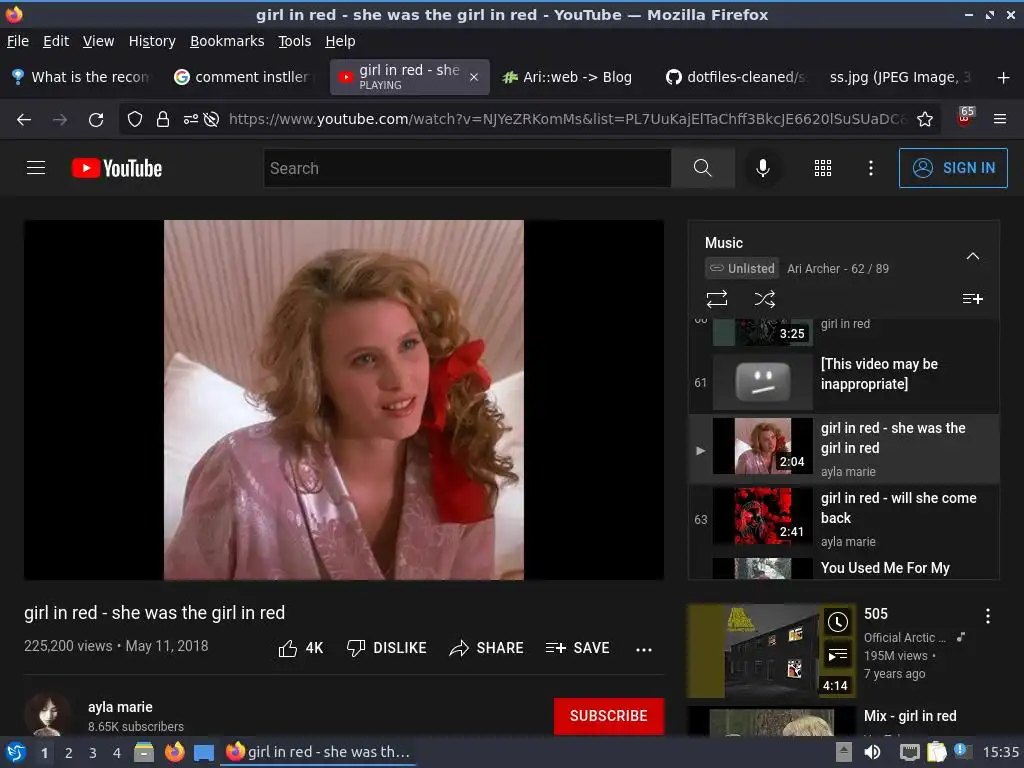This screenshot has width=1024, height=768.
Task: Like the video with thumbs-up
Action: (x=300, y=648)
